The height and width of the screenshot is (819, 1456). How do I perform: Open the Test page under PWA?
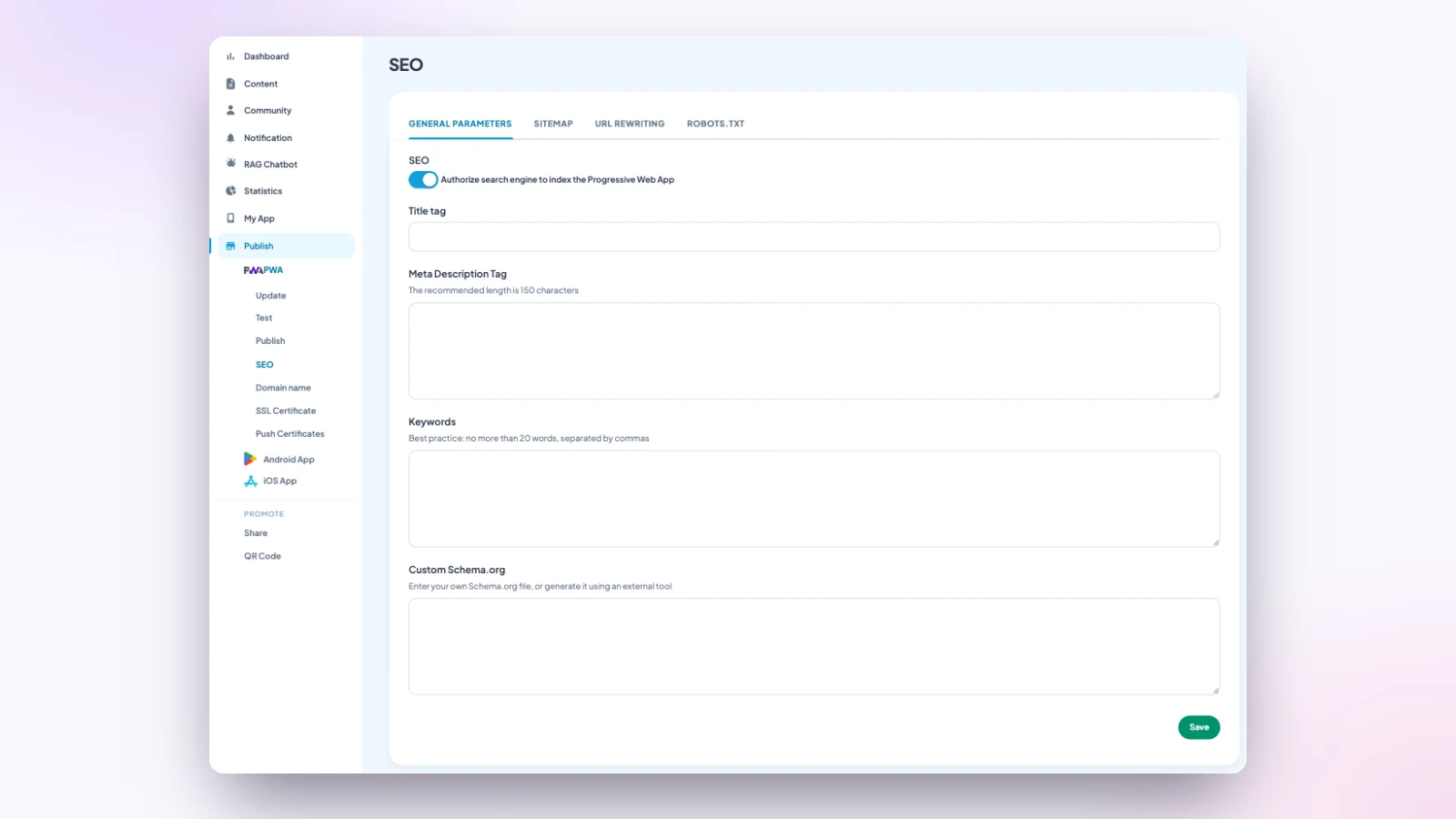pyautogui.click(x=264, y=318)
